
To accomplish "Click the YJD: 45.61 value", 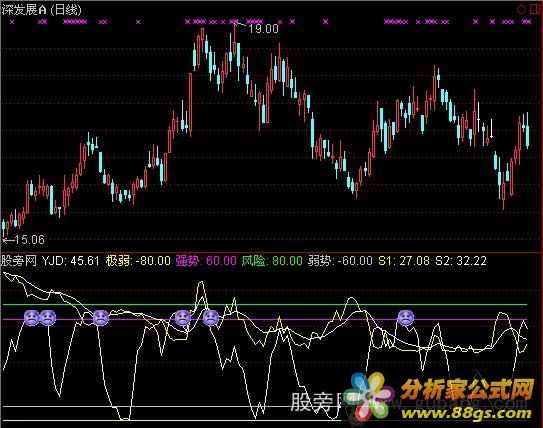I will [71, 261].
